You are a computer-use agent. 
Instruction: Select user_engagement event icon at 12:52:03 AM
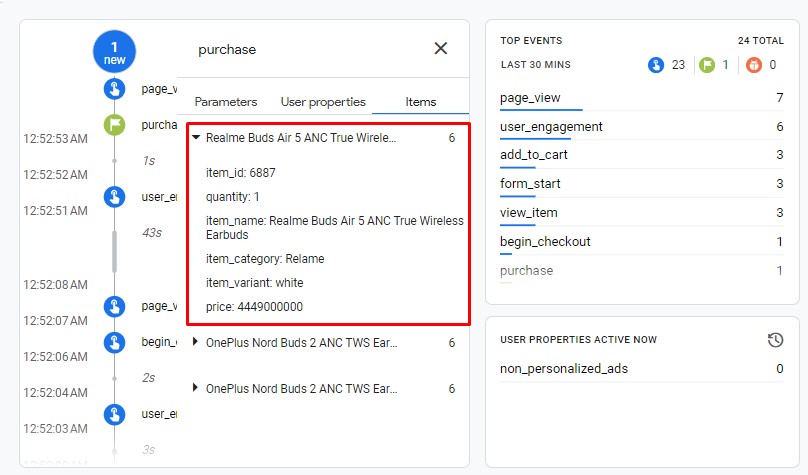click(114, 414)
